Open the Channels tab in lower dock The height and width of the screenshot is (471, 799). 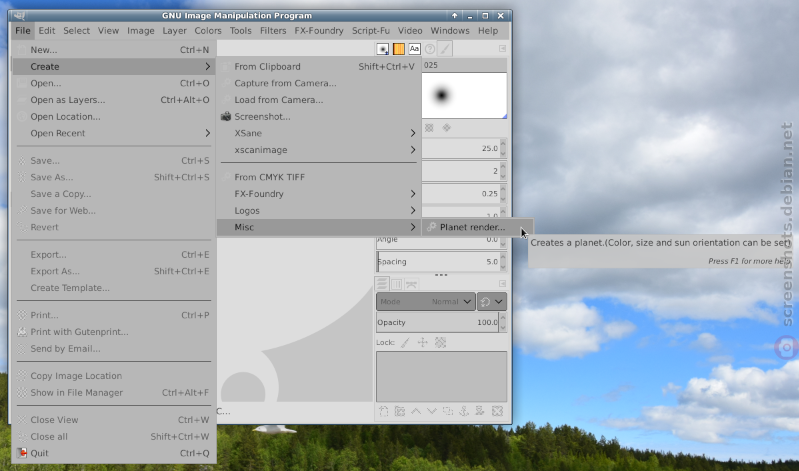[396, 284]
